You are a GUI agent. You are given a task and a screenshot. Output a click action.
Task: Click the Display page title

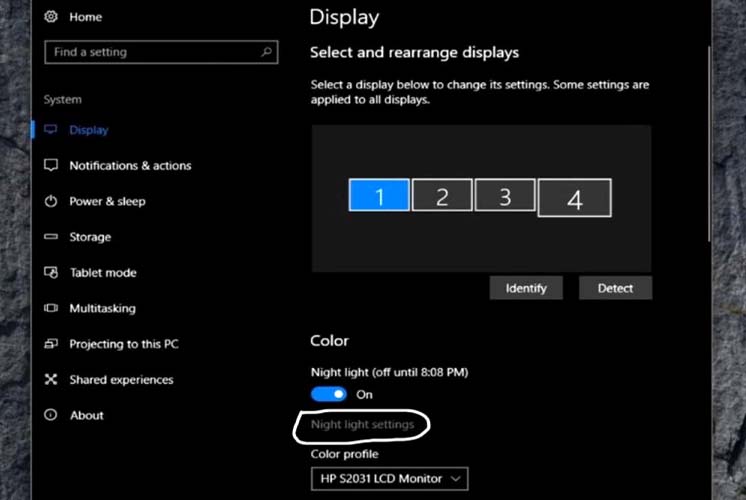coord(344,18)
